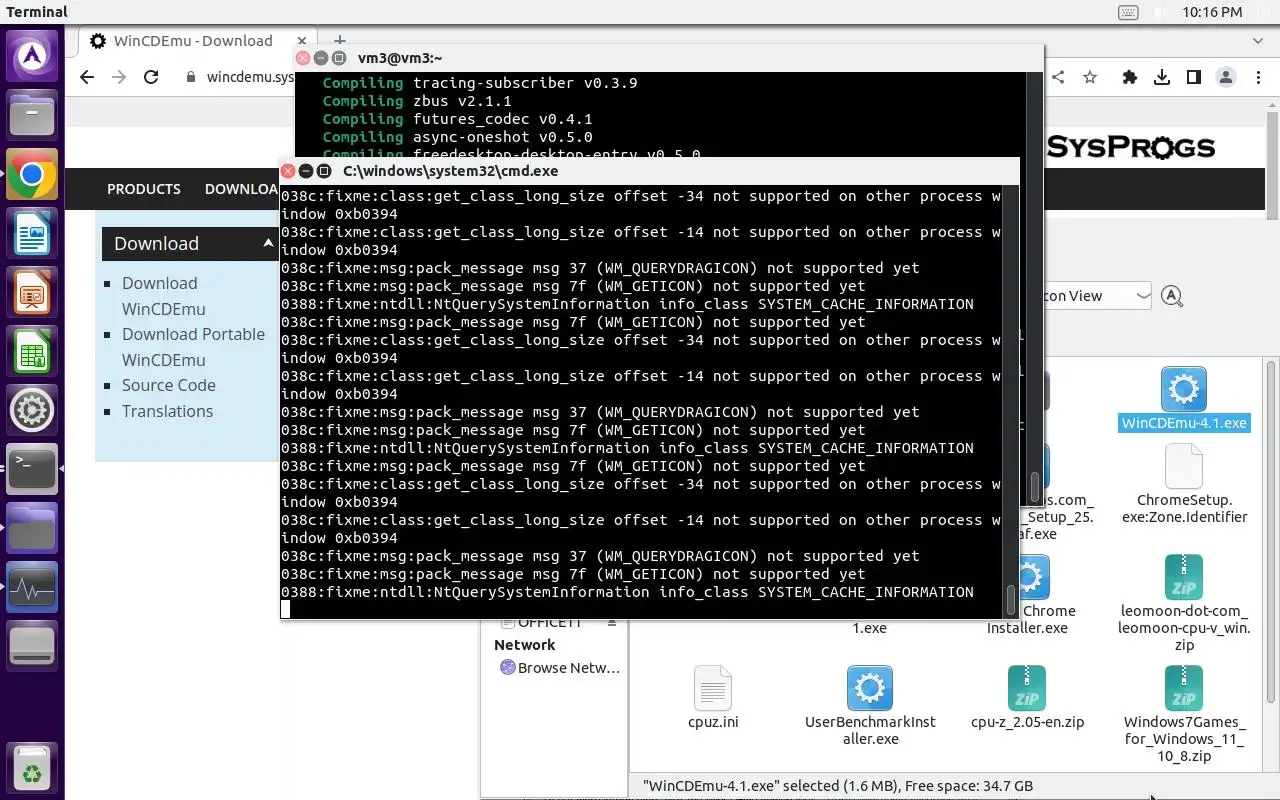Open Chrome three-dot menu

tap(1257, 77)
